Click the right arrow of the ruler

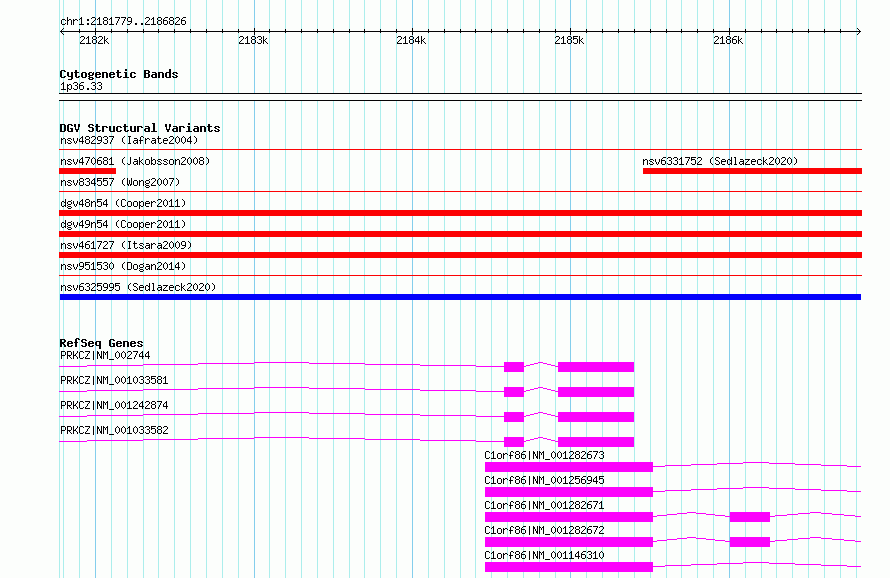point(859,31)
